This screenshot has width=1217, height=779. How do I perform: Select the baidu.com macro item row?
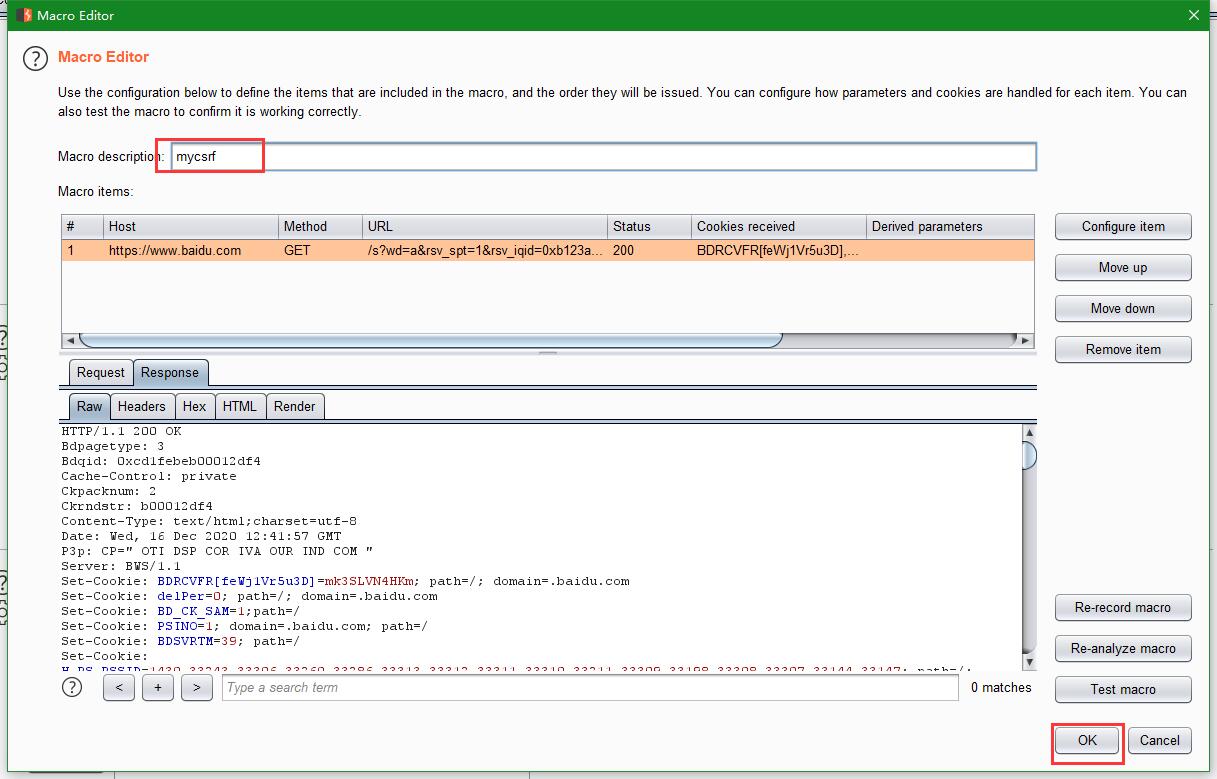[x=400, y=251]
